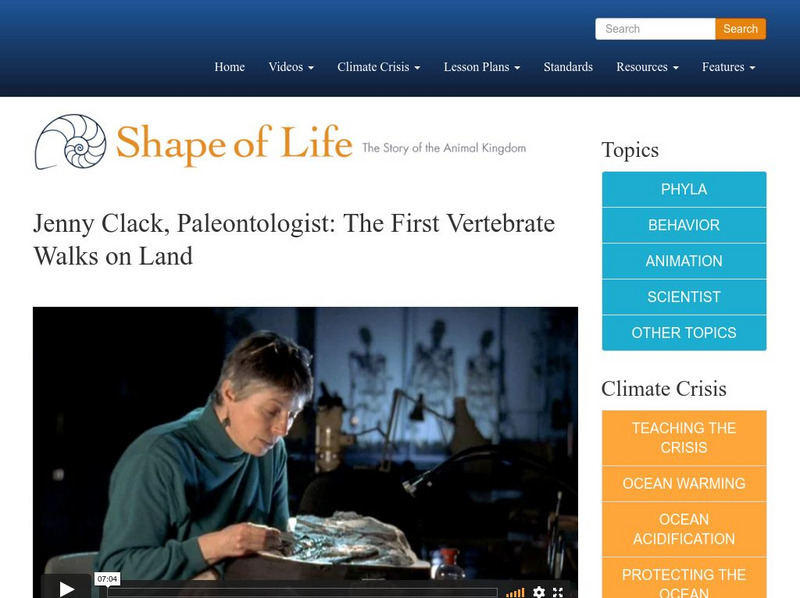Open Teaching the Crisis link
Viewport: 800px width, 598px height.
click(684, 438)
